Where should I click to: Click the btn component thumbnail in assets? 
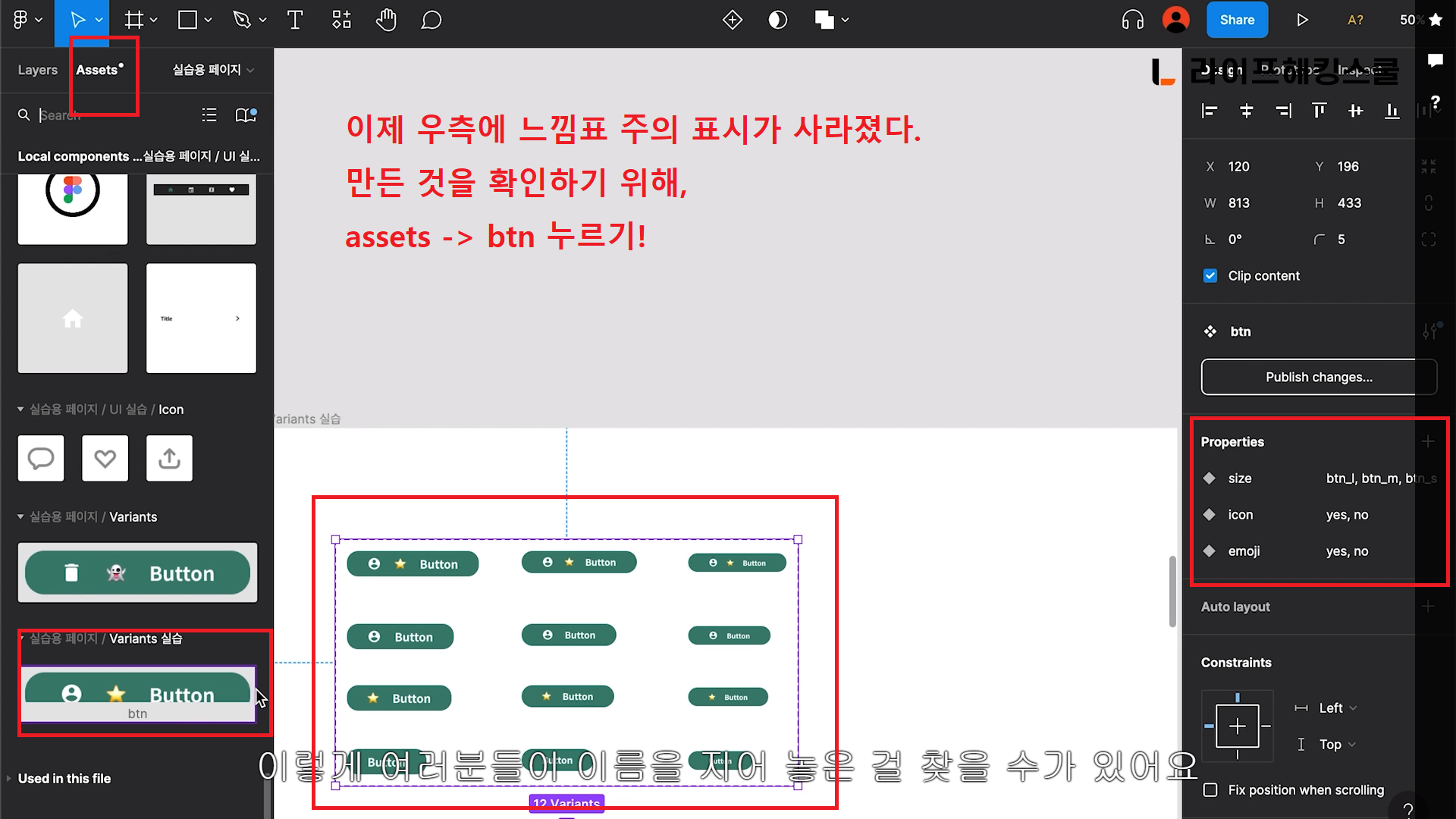point(137,693)
